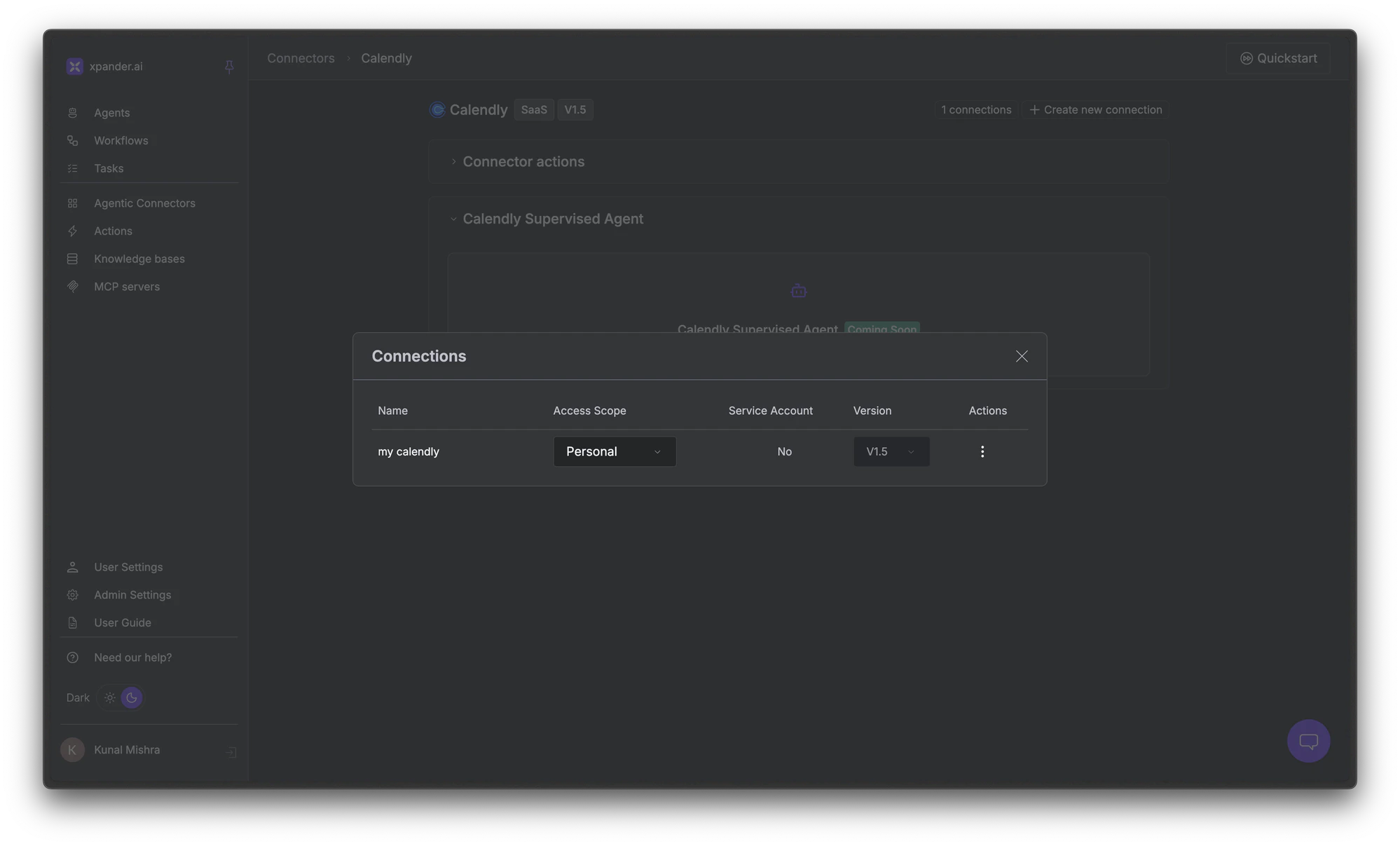Click the Quickstart button
The width and height of the screenshot is (1400, 846).
pyautogui.click(x=1278, y=58)
